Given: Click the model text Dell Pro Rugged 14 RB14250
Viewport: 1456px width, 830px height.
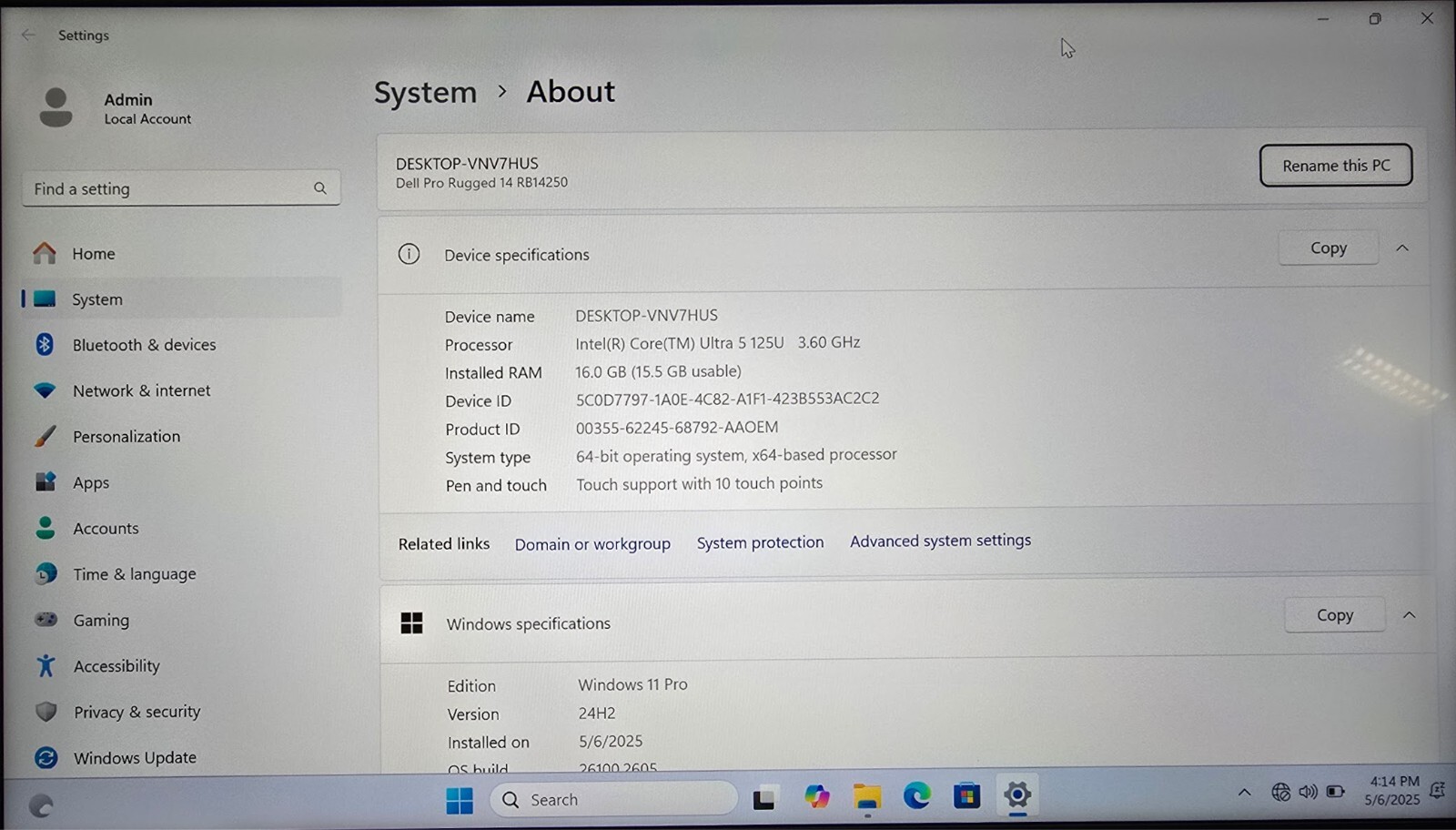Looking at the screenshot, I should [x=481, y=183].
